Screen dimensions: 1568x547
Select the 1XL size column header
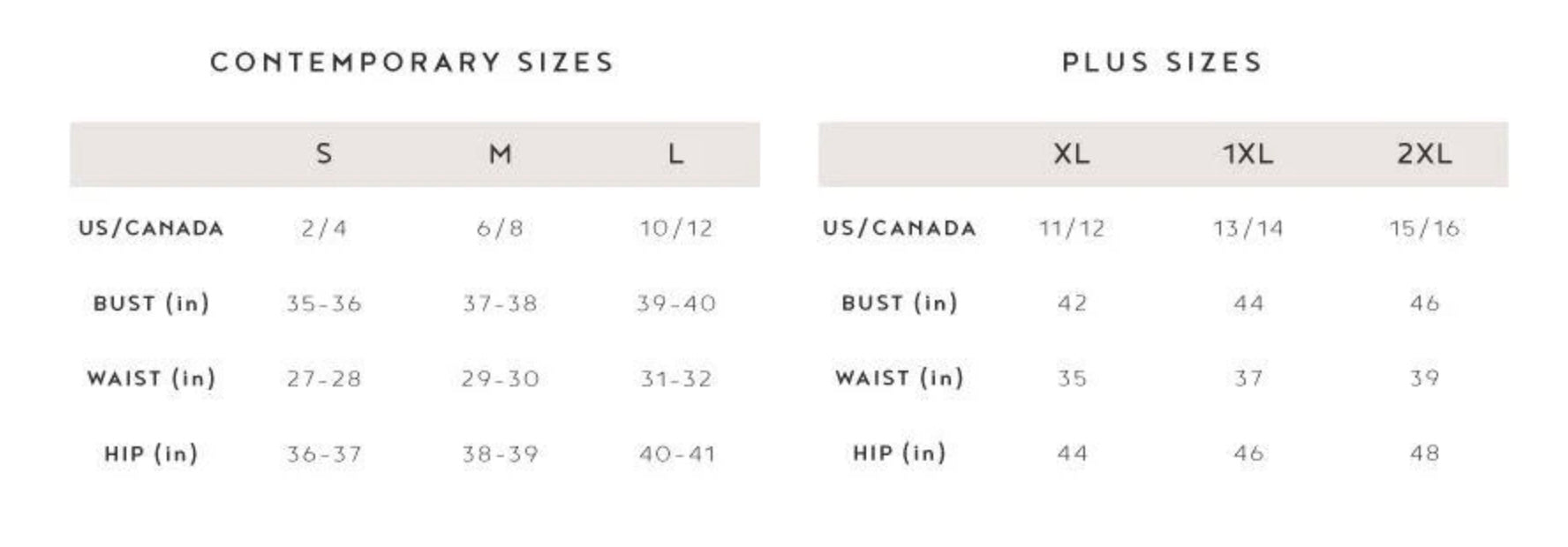click(x=1248, y=154)
